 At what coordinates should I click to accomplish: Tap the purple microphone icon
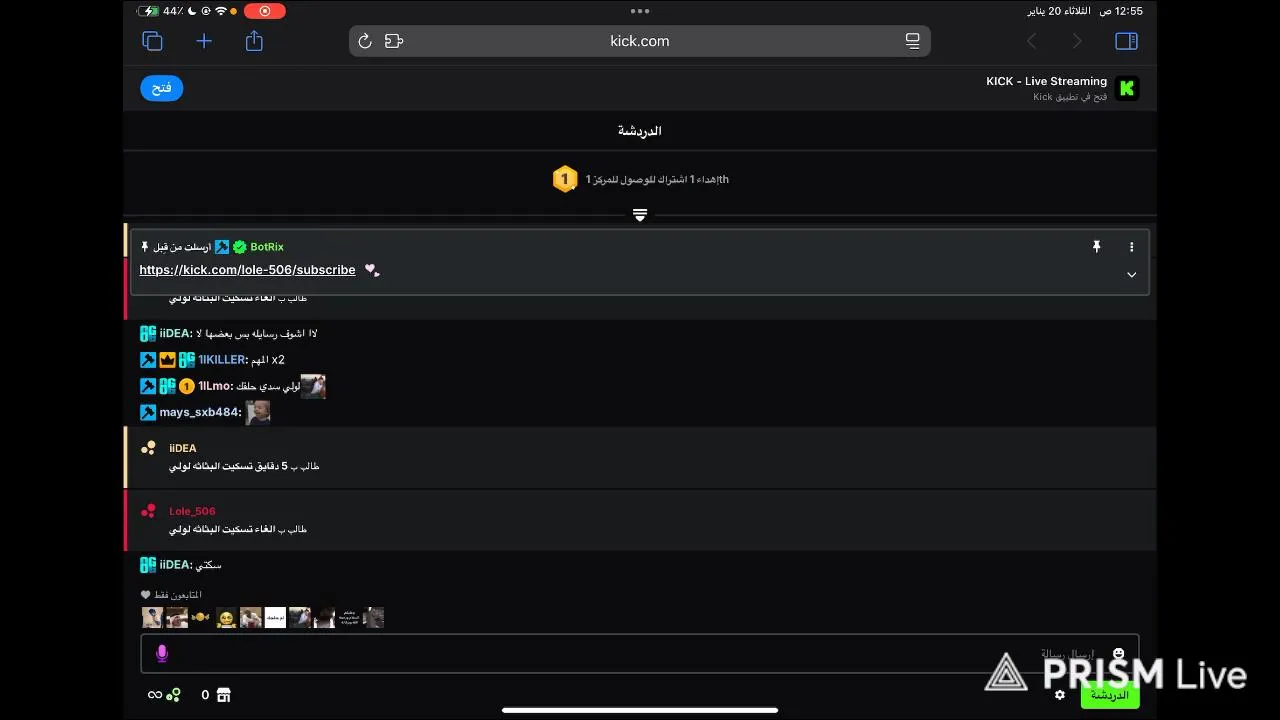pos(162,654)
